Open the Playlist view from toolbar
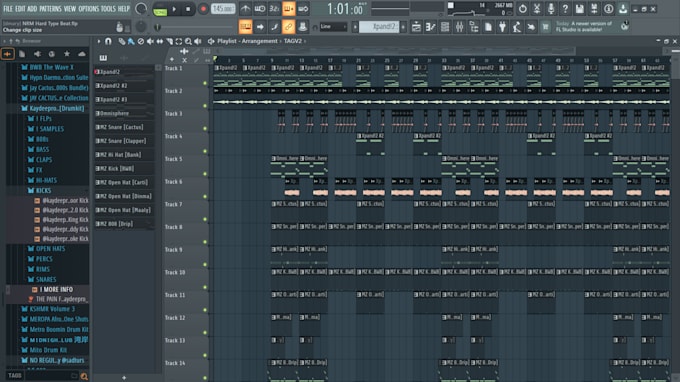Viewport: 680px width, 382px height. pyautogui.click(x=416, y=27)
